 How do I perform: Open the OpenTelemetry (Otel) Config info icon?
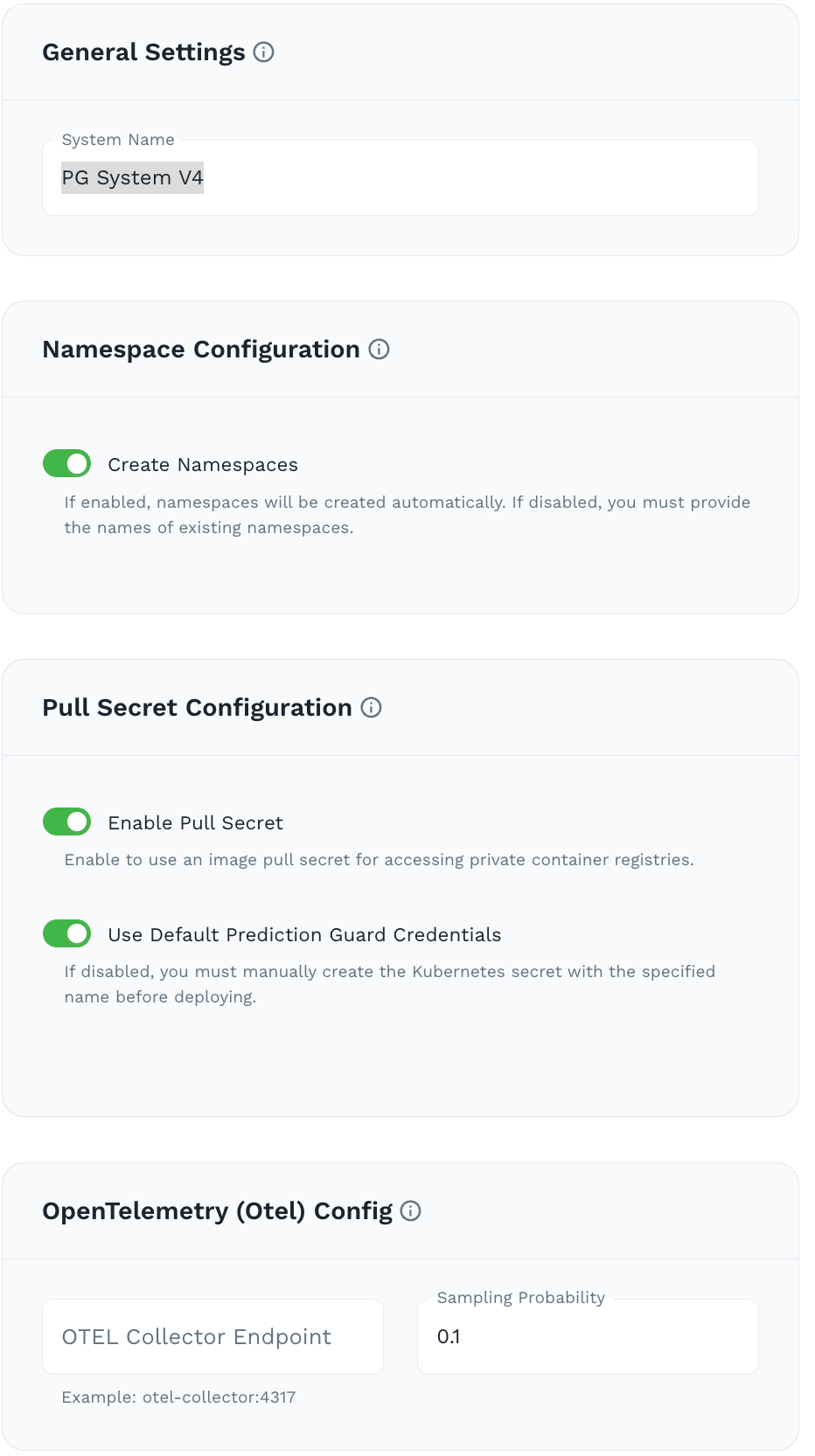[410, 1211]
